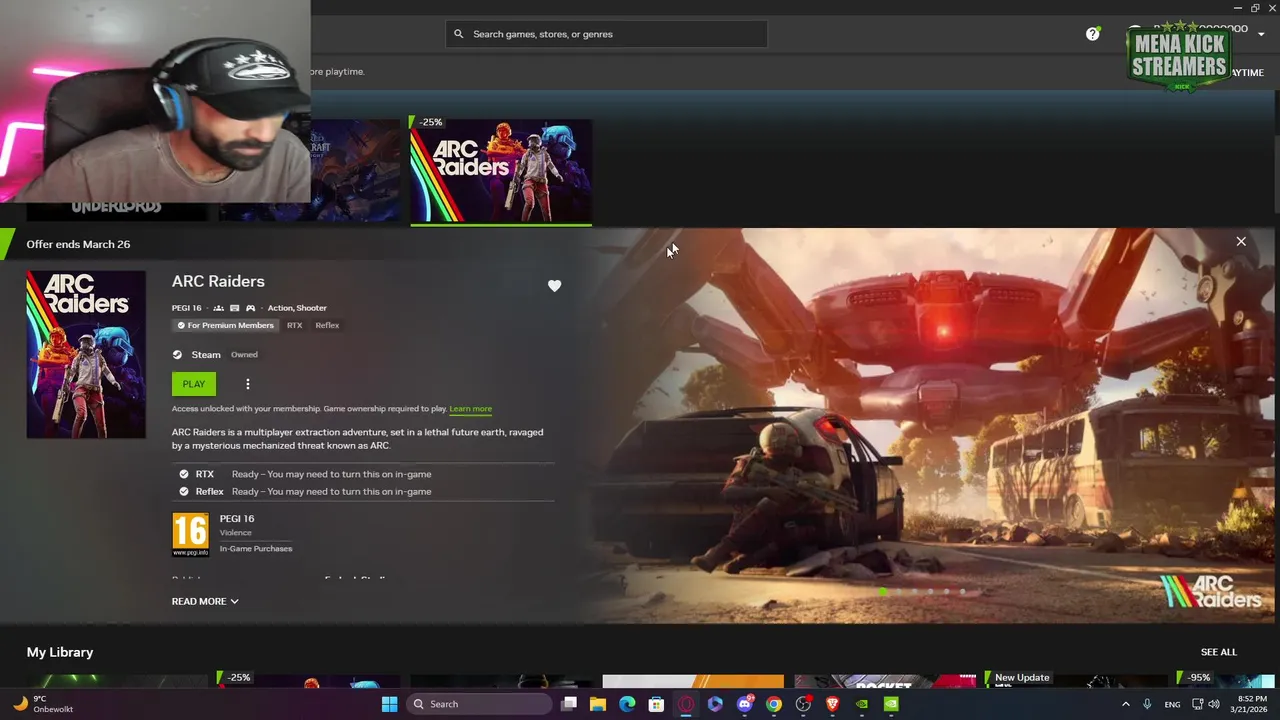
Task: Toggle the favorite heart icon for ARC Raiders
Action: point(554,286)
